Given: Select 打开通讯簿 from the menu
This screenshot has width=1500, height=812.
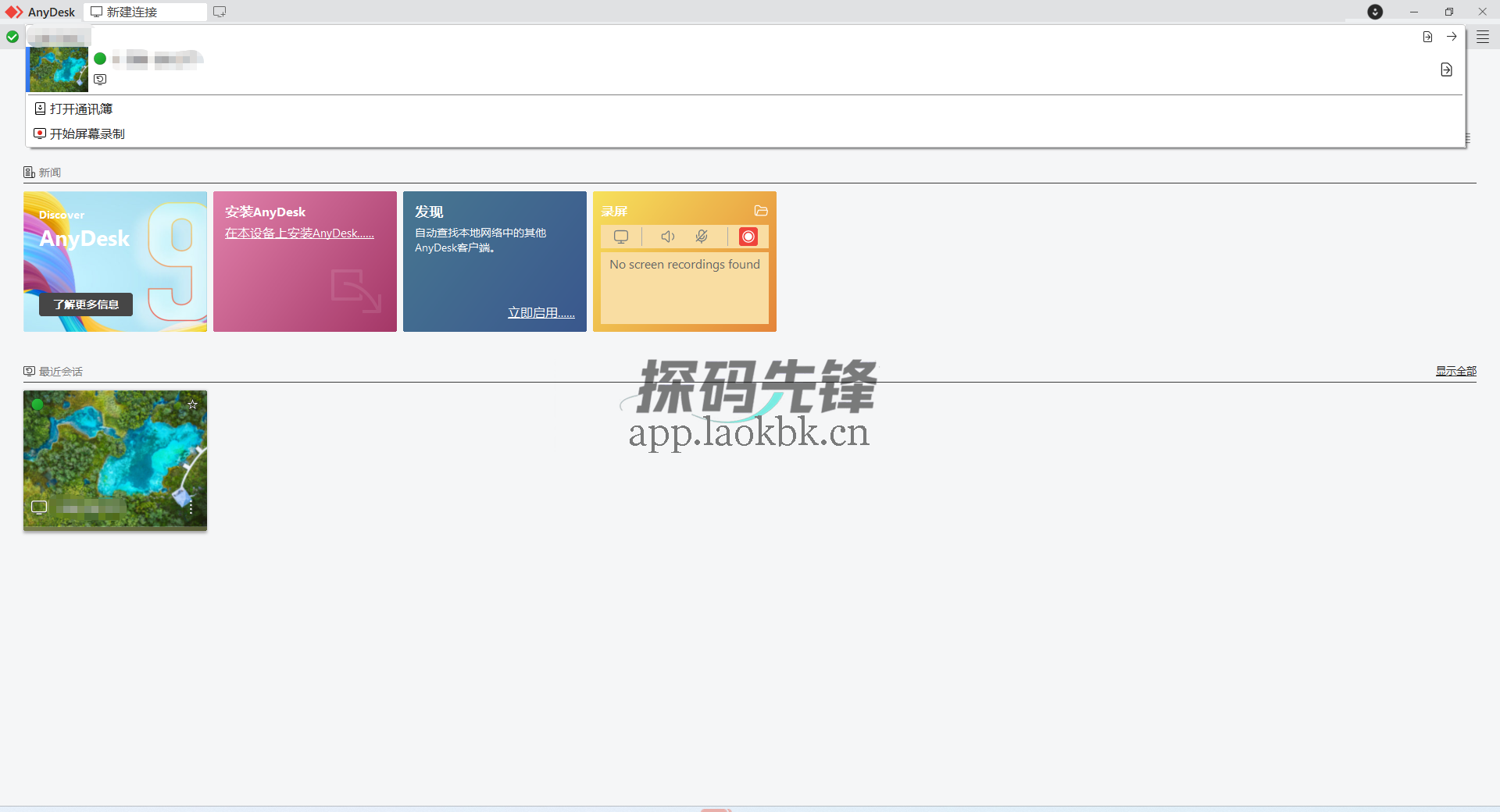Looking at the screenshot, I should [79, 109].
